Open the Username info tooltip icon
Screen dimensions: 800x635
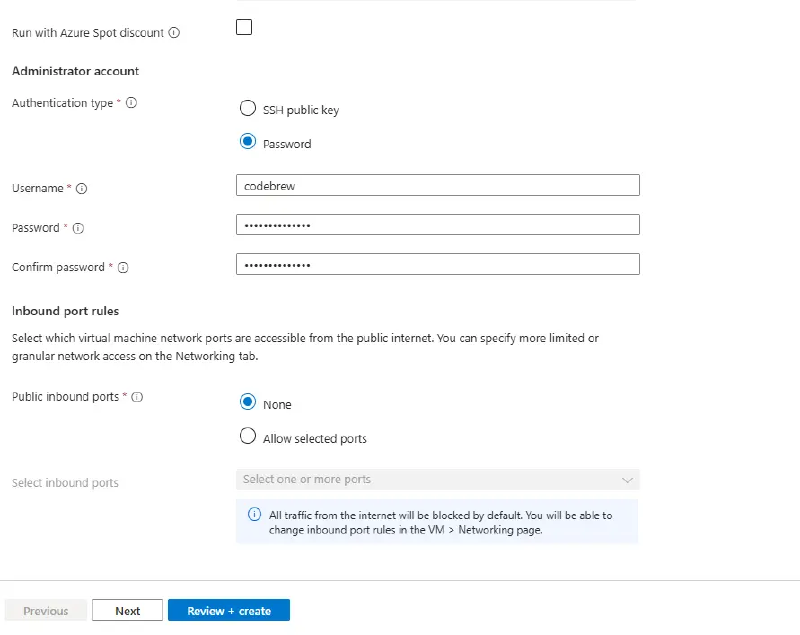click(x=82, y=188)
